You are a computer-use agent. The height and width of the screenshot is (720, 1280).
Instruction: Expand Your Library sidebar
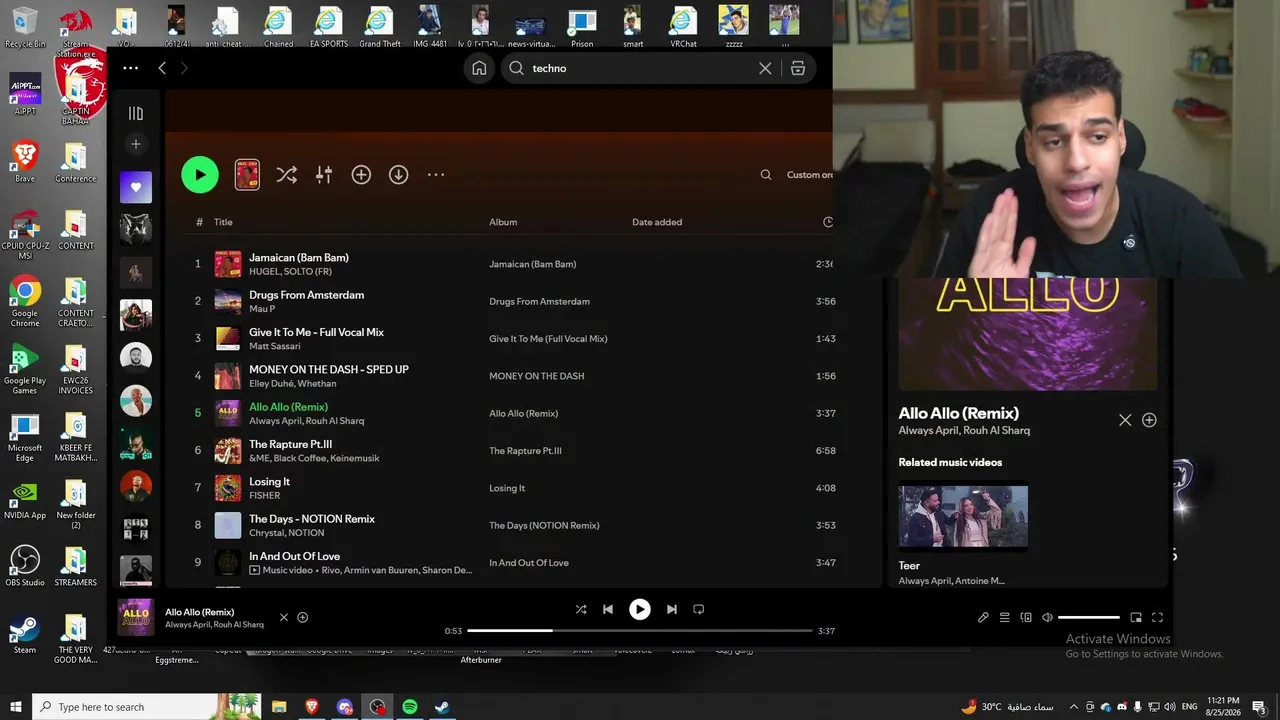pyautogui.click(x=136, y=113)
